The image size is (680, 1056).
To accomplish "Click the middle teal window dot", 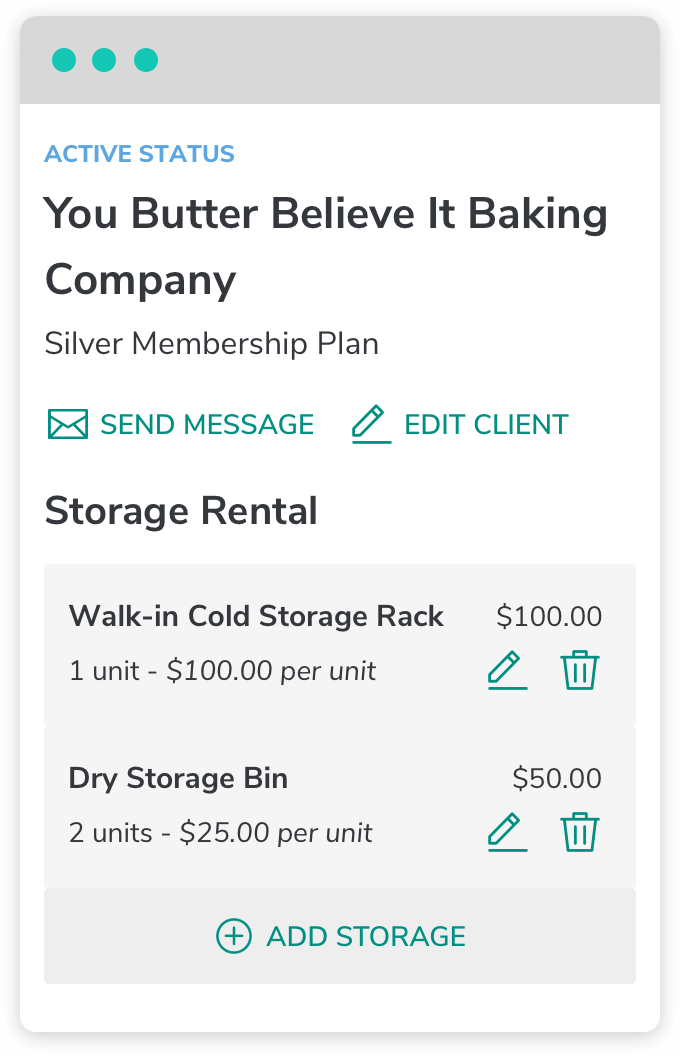I will pos(104,60).
